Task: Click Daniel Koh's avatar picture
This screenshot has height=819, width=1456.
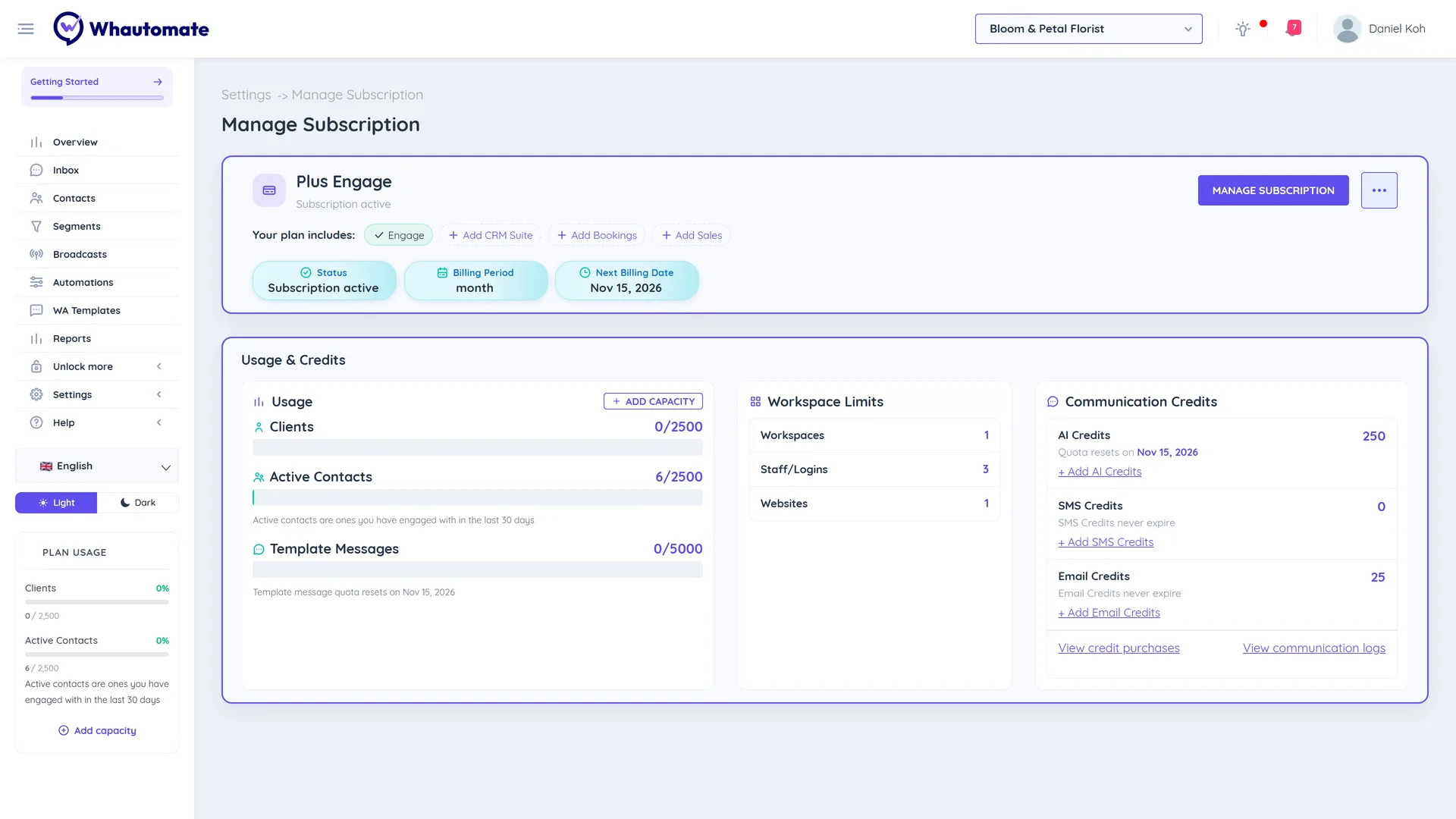Action: pos(1347,29)
